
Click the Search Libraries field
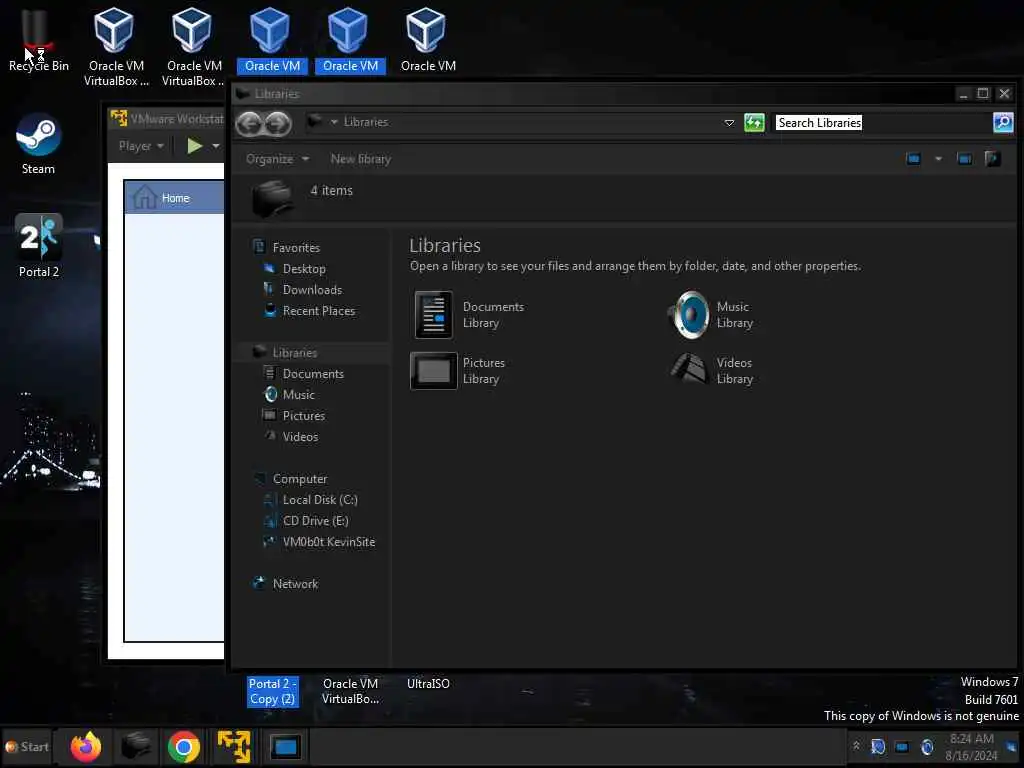coord(882,122)
